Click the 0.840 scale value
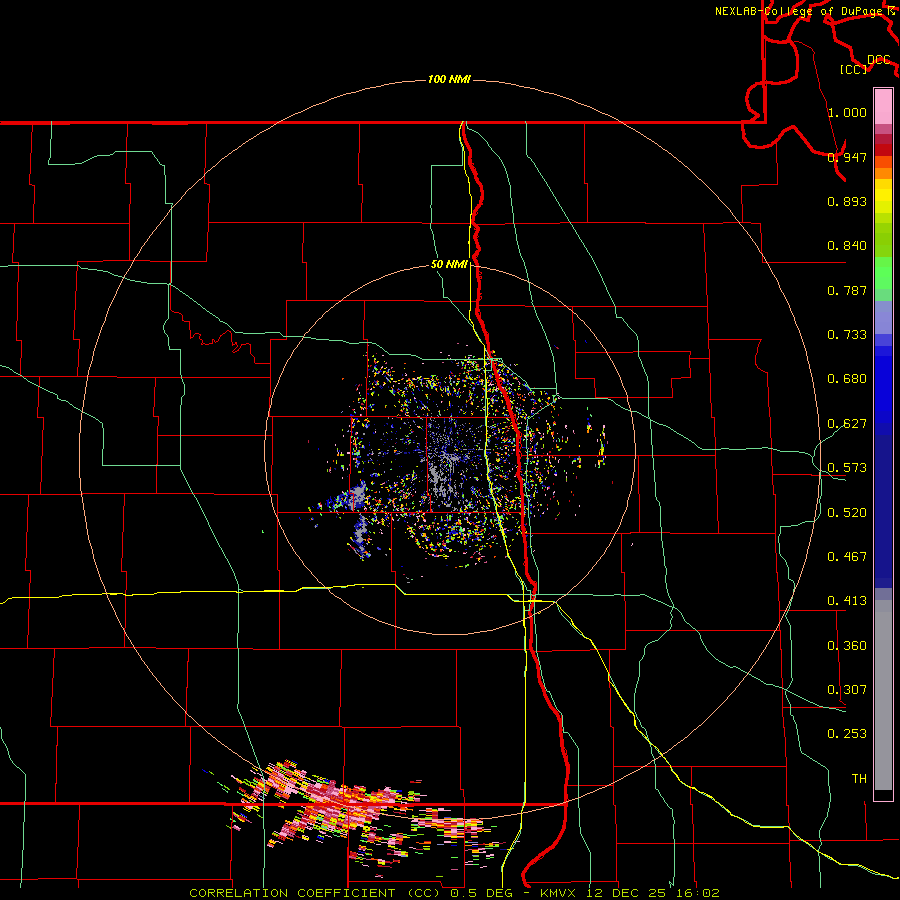Screen dimensions: 900x900 coord(847,246)
